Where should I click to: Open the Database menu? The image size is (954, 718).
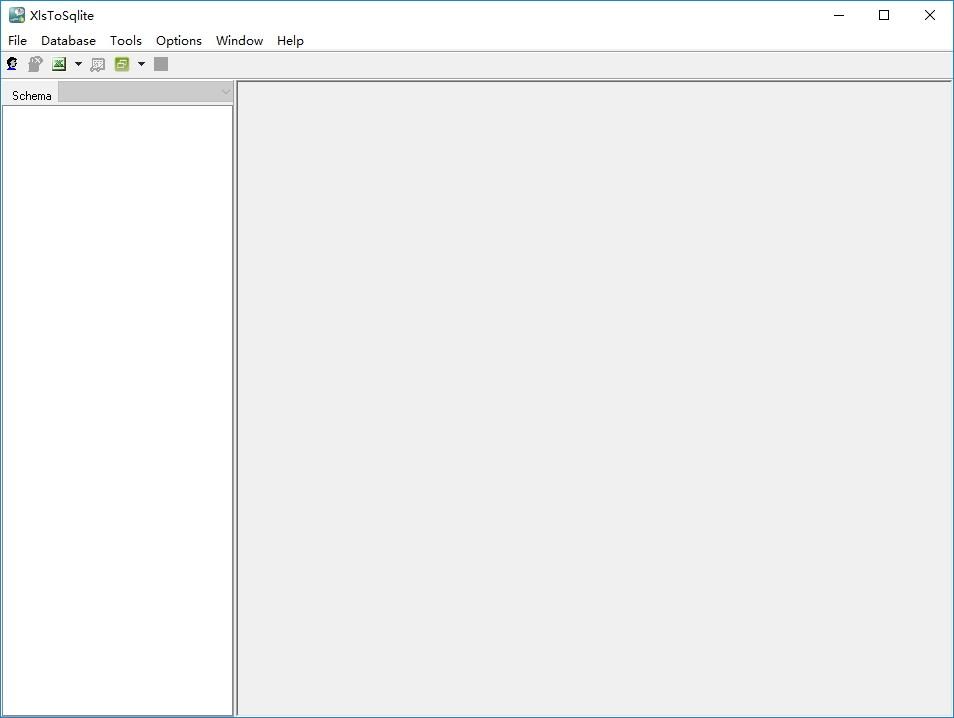pyautogui.click(x=68, y=41)
